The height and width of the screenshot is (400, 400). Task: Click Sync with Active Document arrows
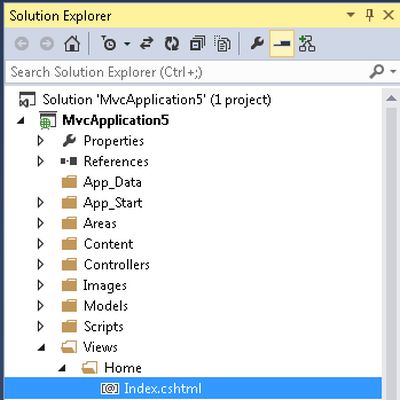pyautogui.click(x=147, y=44)
